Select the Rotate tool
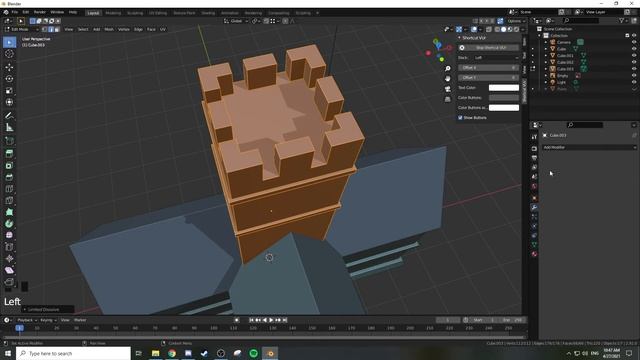The height and width of the screenshot is (360, 640). pyautogui.click(x=9, y=79)
